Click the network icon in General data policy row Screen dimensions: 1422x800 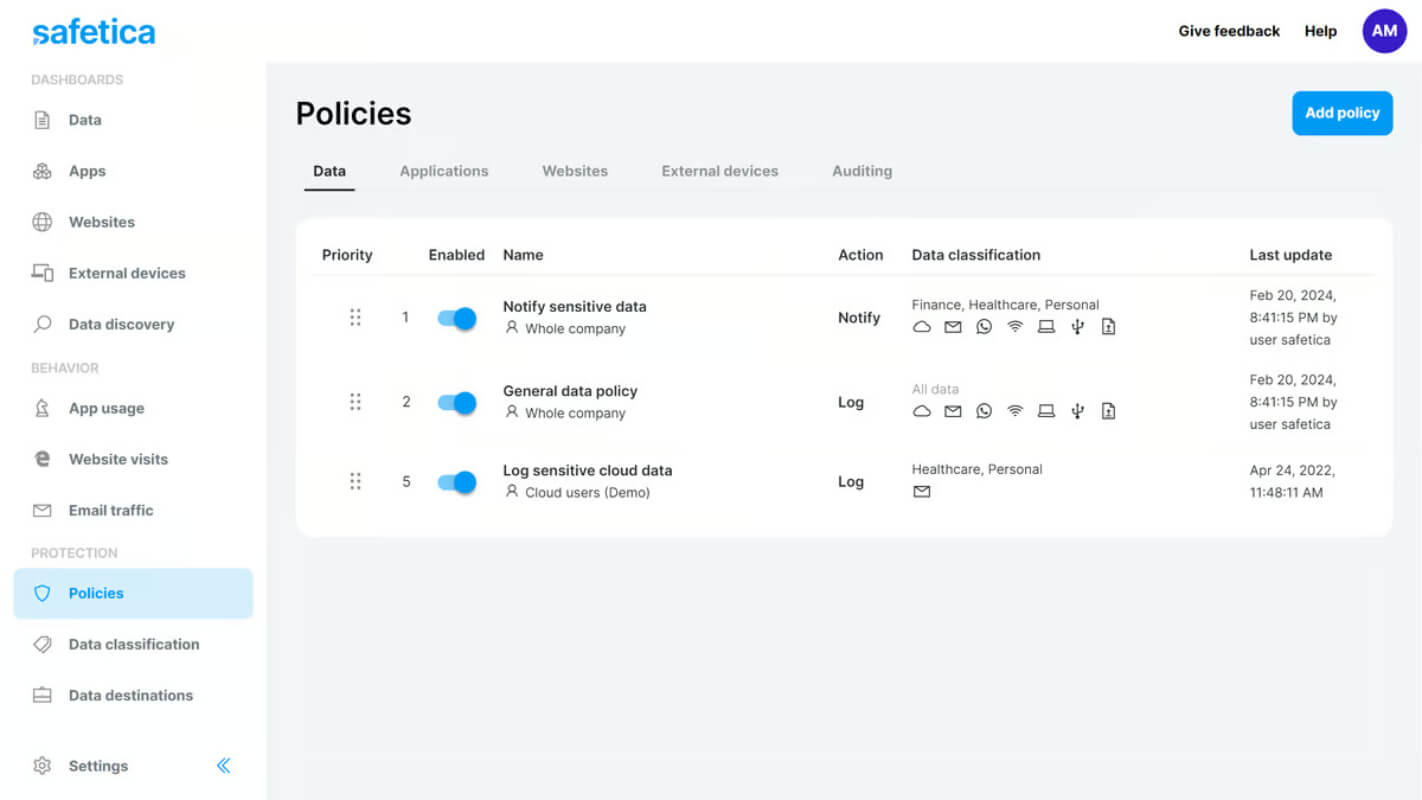click(x=1015, y=411)
